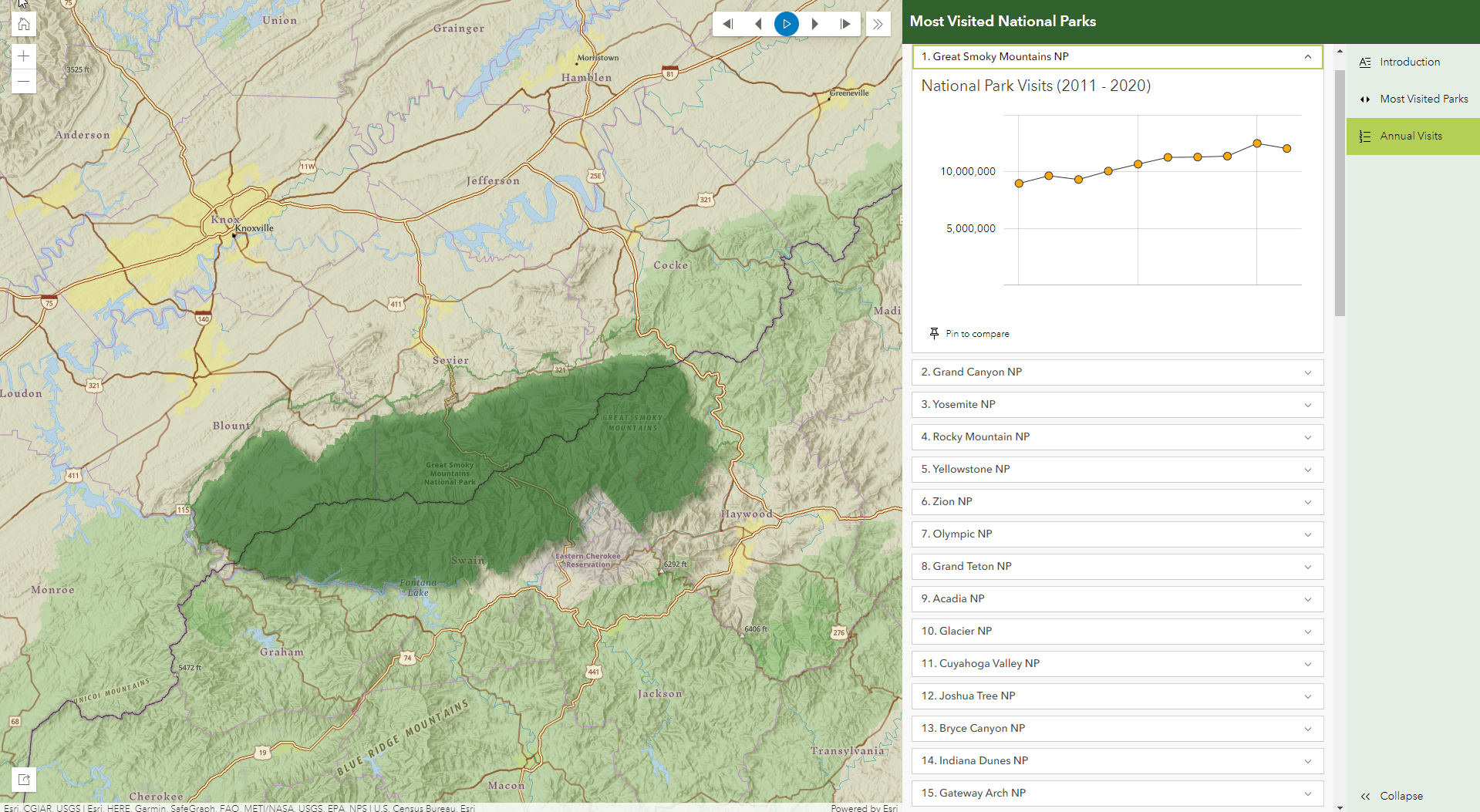Expand the Bryce Canyon NP section
The image size is (1480, 812).
pyautogui.click(x=1118, y=729)
